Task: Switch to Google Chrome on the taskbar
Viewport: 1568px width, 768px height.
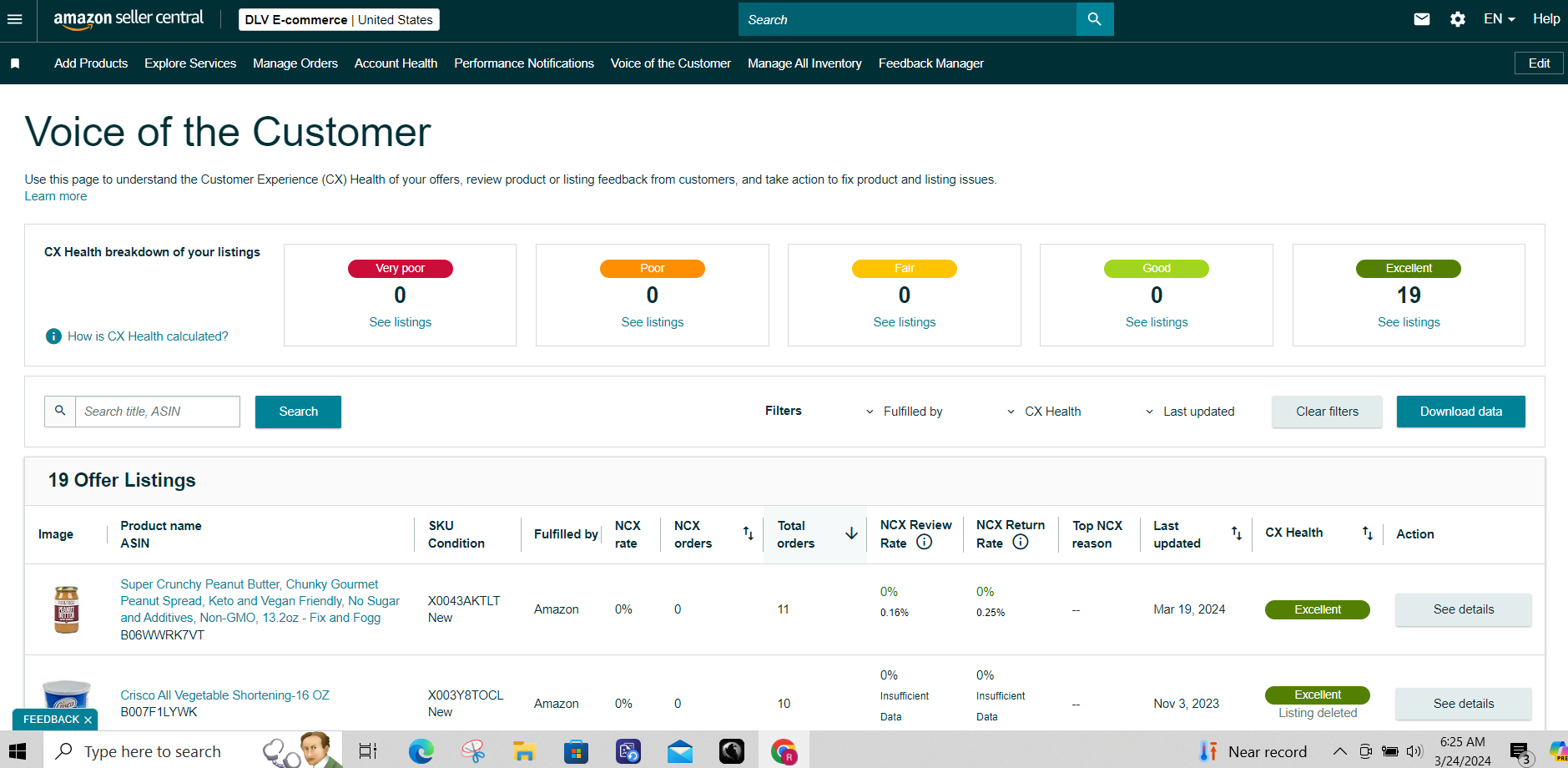Action: tap(784, 751)
